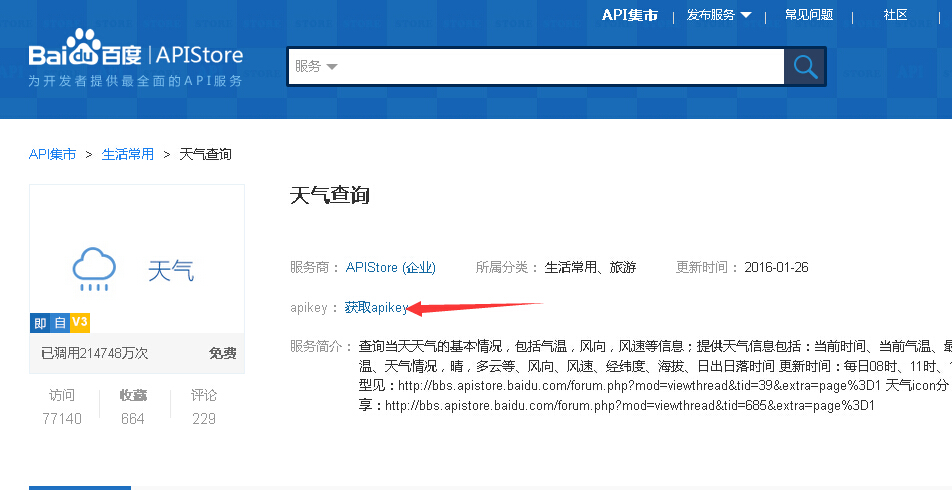Click the Baidu APIStore logo
The image size is (952, 490).
tap(135, 48)
